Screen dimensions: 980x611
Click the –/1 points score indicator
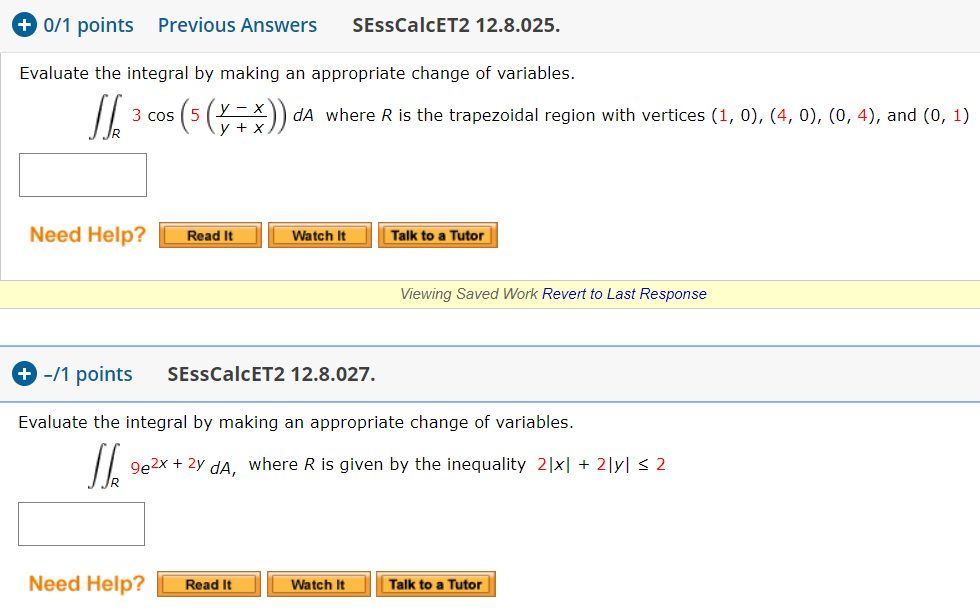pyautogui.click(x=88, y=374)
